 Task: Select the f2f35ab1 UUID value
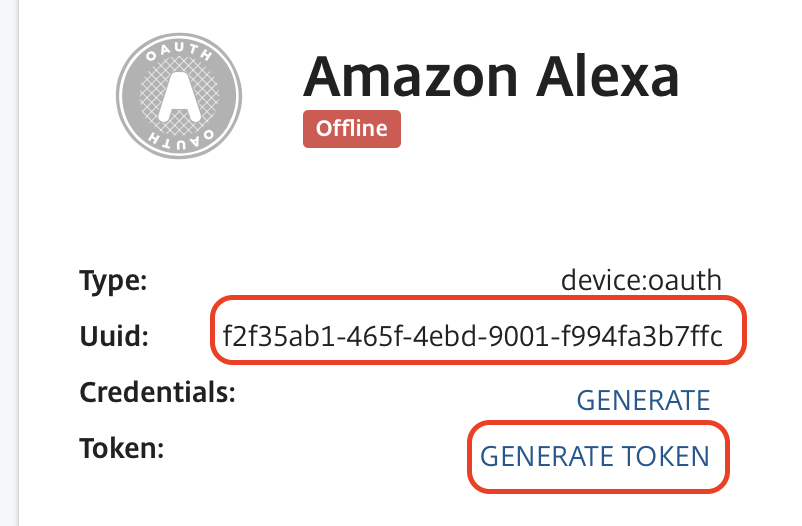click(473, 336)
